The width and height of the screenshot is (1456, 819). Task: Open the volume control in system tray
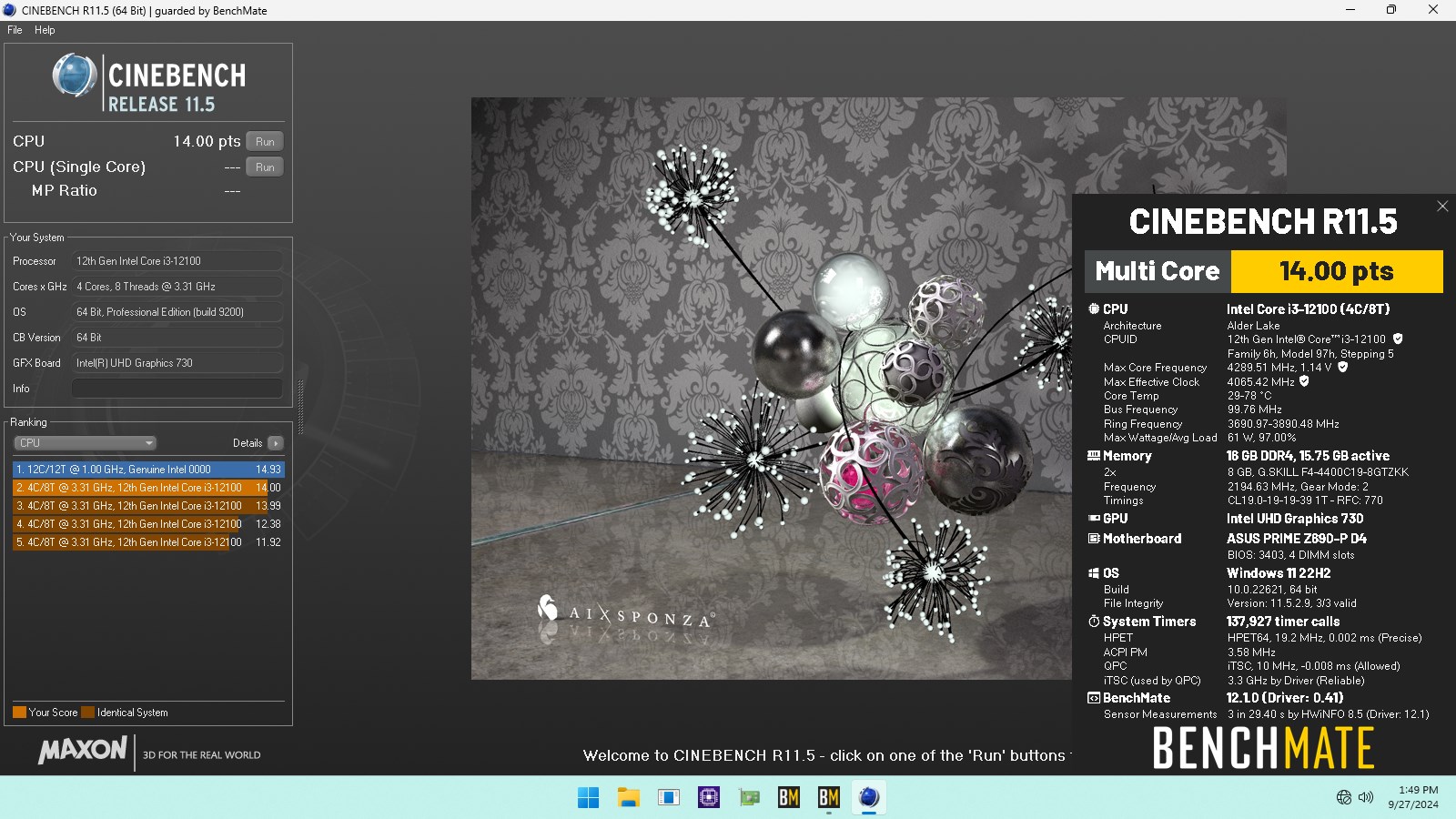1366,797
